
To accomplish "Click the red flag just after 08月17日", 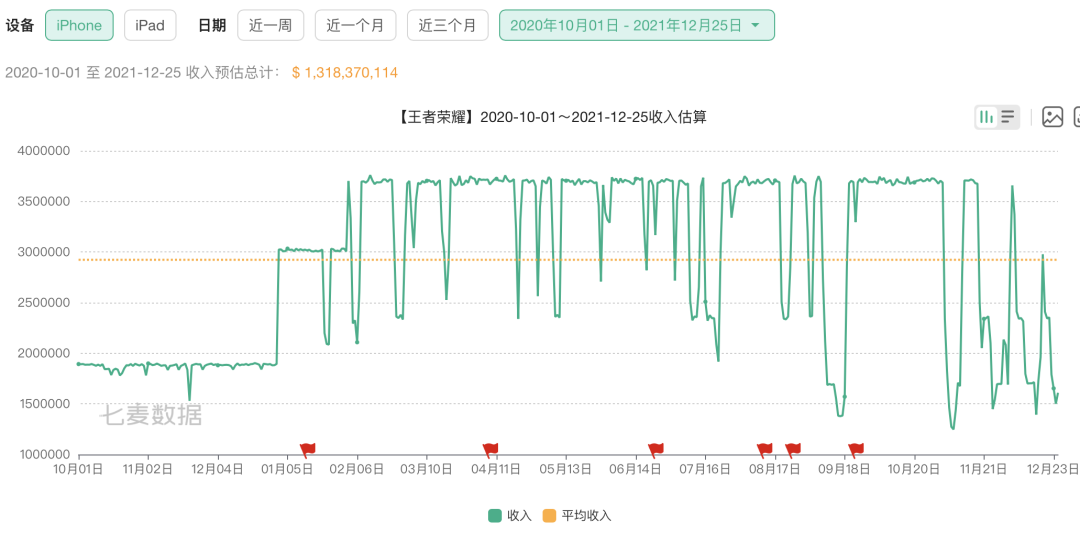I will pos(793,450).
